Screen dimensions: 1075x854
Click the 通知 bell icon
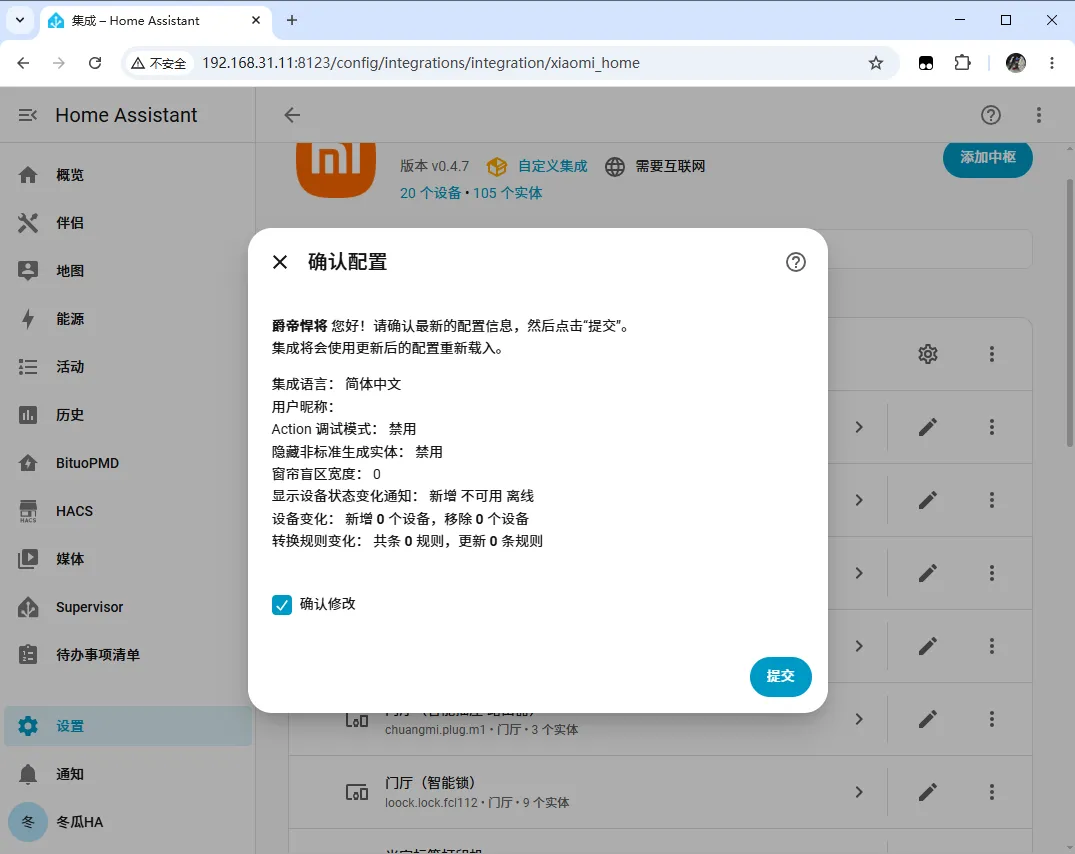pyautogui.click(x=28, y=774)
